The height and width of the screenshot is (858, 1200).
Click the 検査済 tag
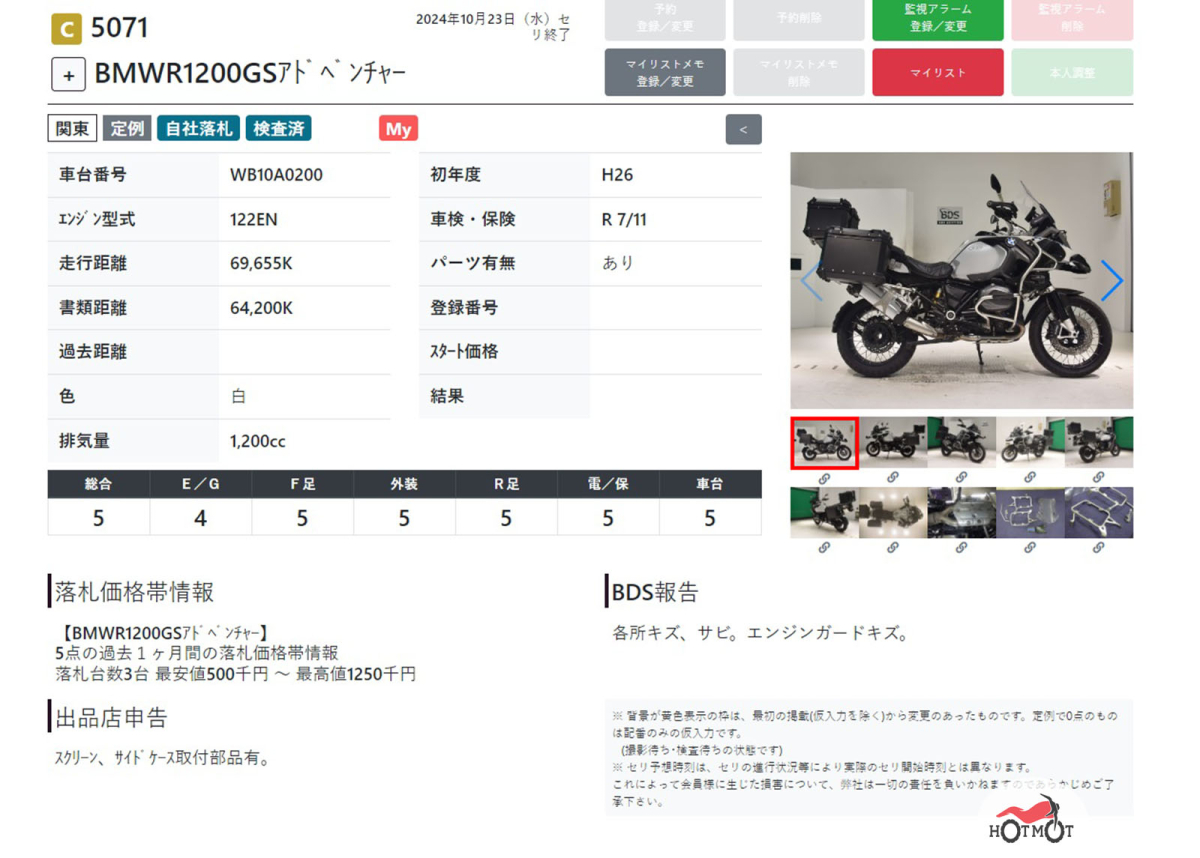click(279, 129)
